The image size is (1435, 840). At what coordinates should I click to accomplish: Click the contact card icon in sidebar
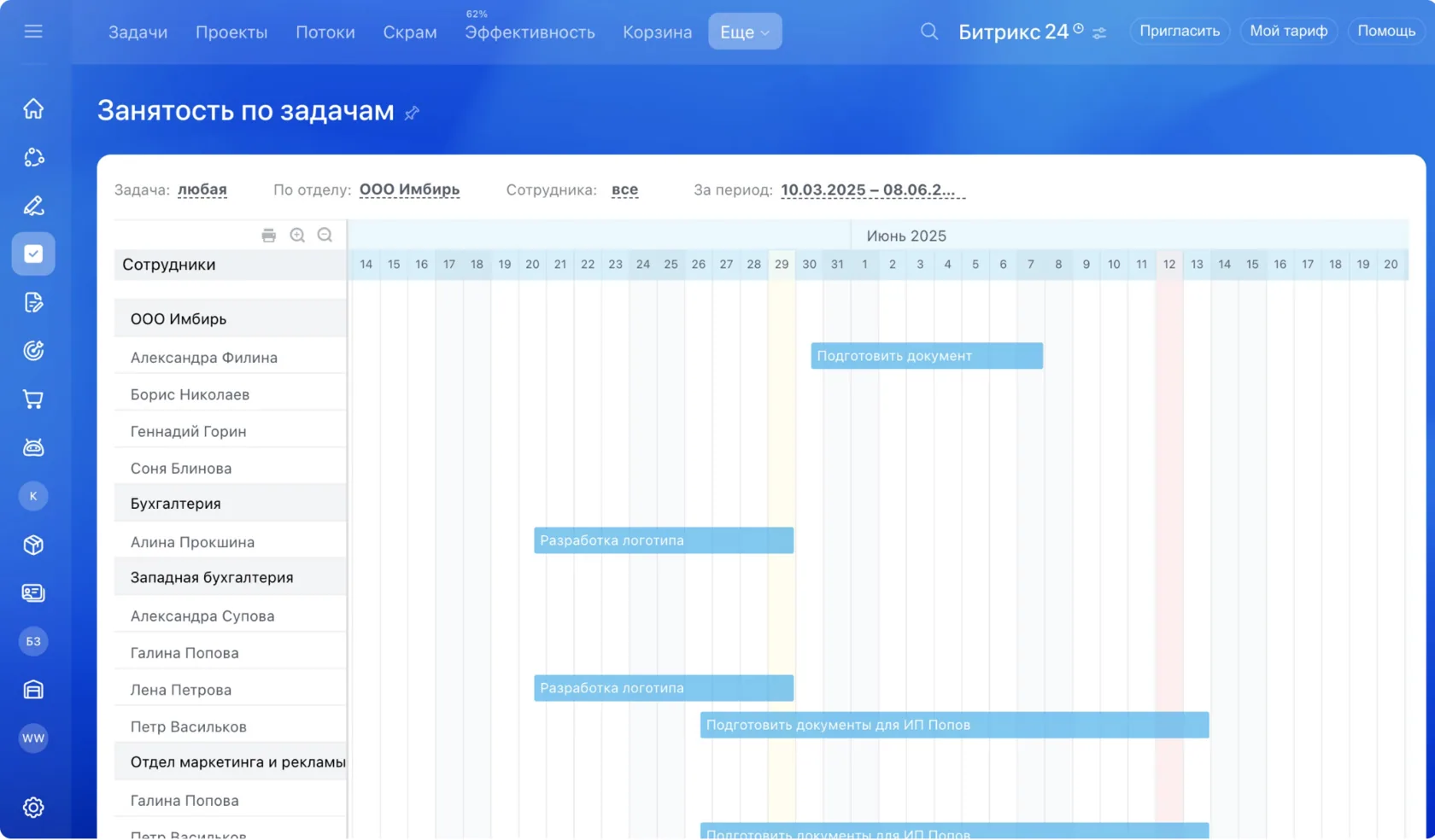(x=33, y=592)
